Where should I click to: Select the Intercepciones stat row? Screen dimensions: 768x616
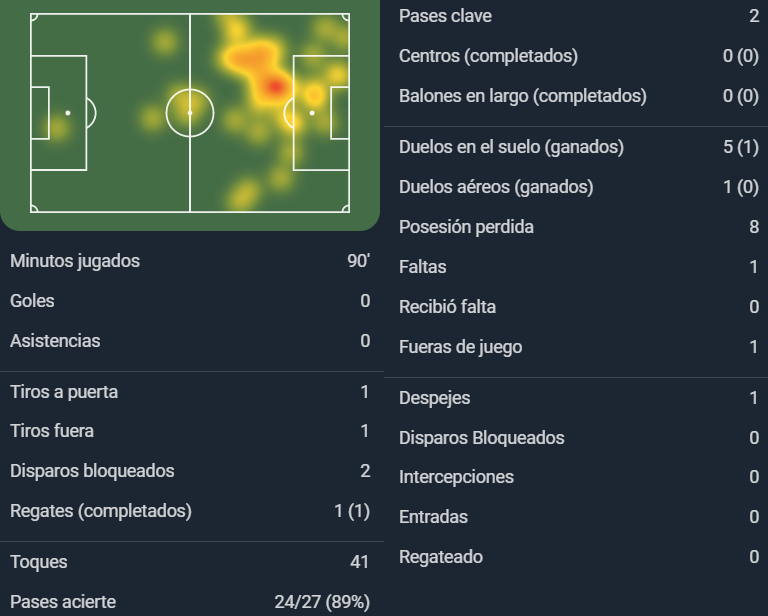(576, 477)
